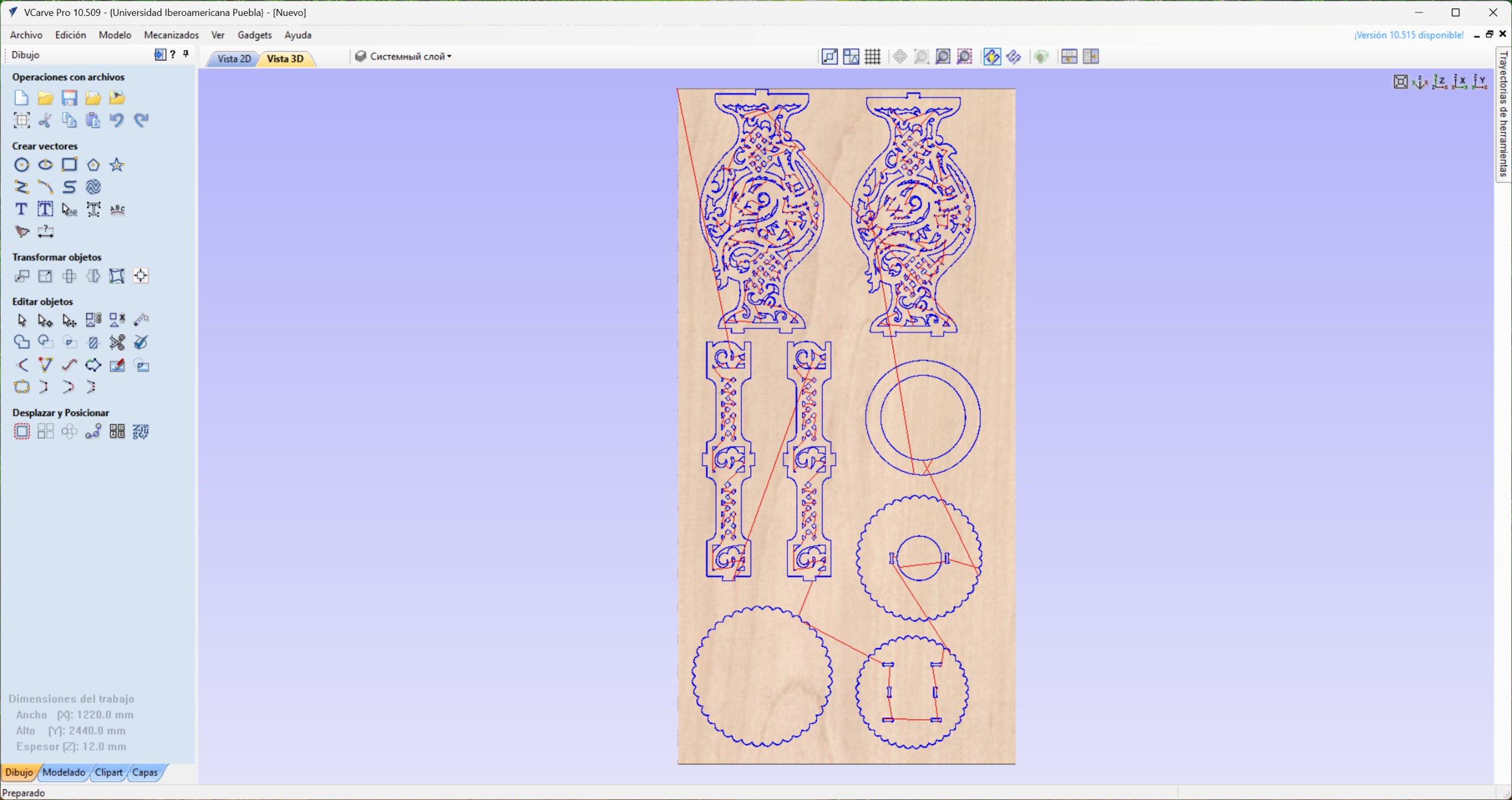Select the Node Editing arrow tool

pyautogui.click(x=45, y=320)
